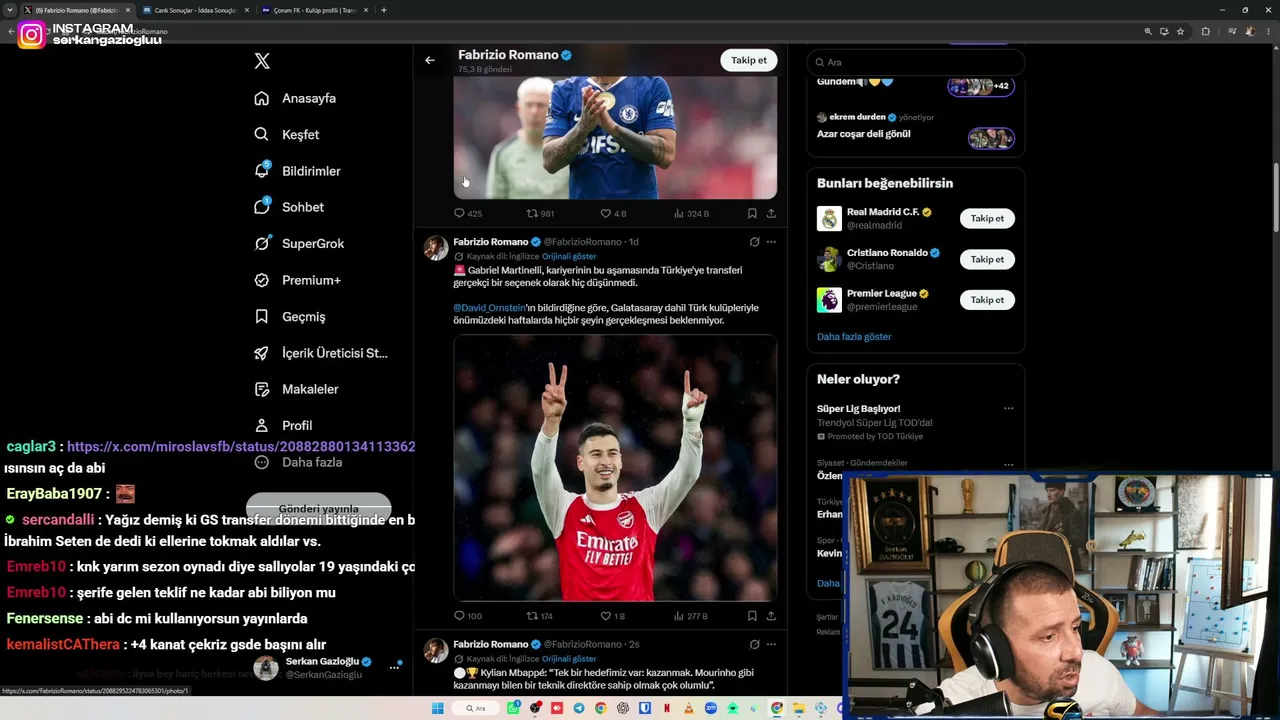Open Grok icon on Mbappé post
1280x720 pixels.
754,645
